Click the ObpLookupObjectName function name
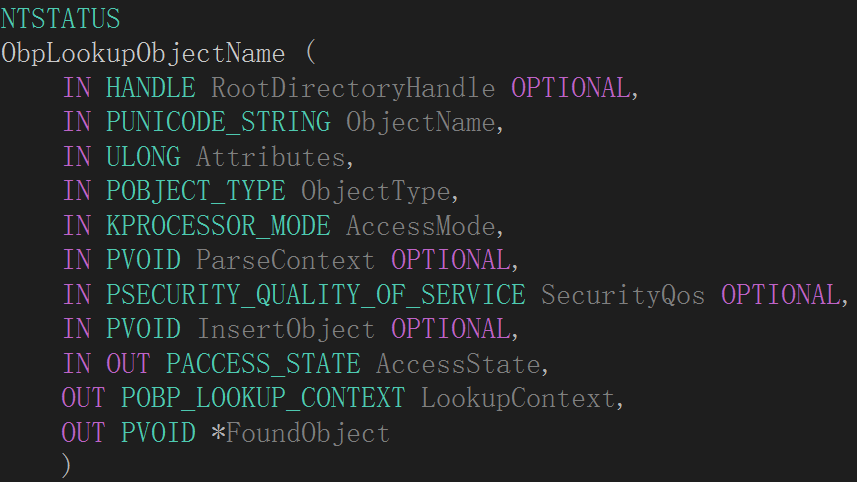 [x=143, y=54]
